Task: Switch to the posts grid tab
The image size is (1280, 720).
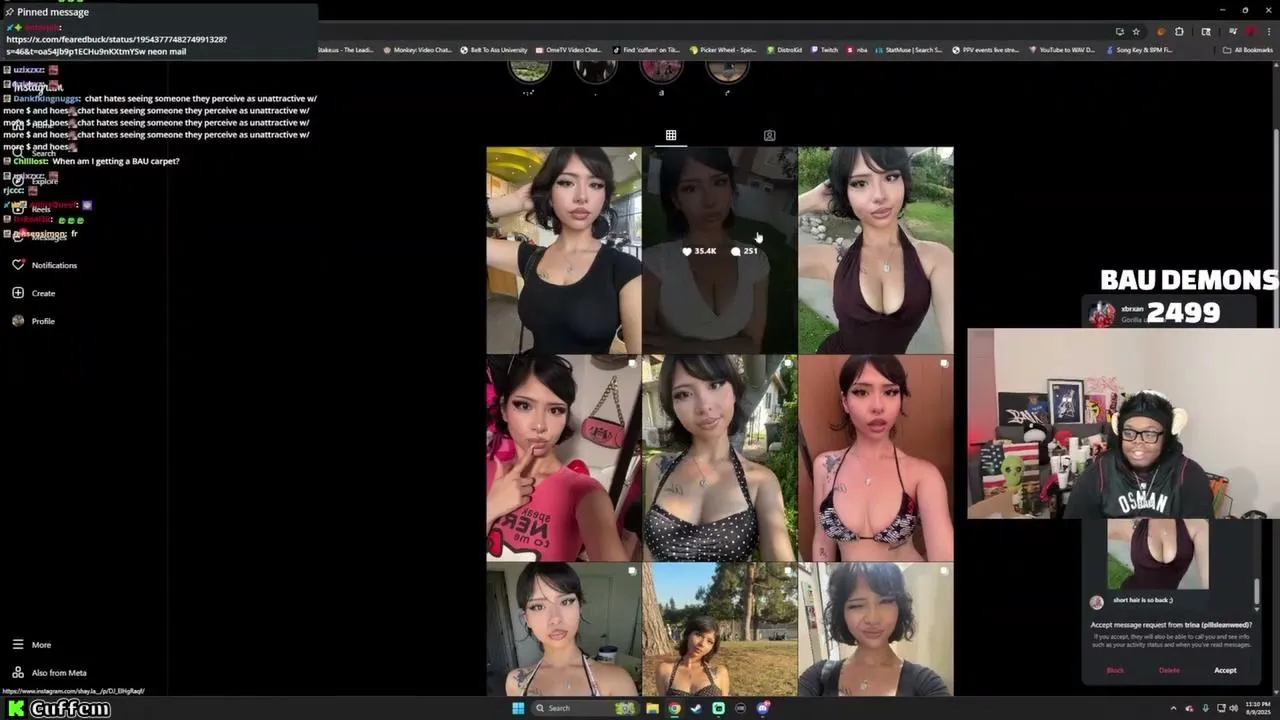Action: click(x=671, y=135)
